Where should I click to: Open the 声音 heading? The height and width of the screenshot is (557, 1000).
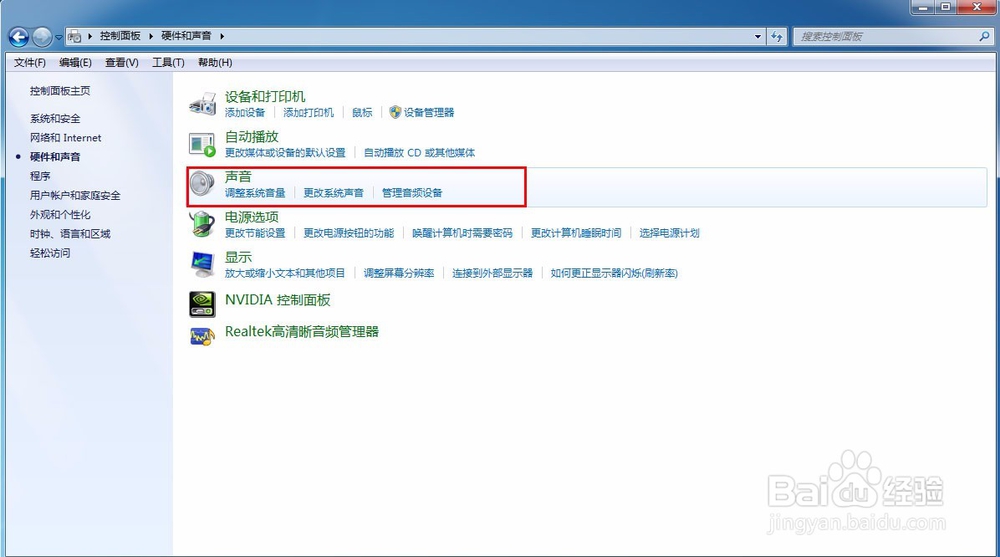[239, 177]
